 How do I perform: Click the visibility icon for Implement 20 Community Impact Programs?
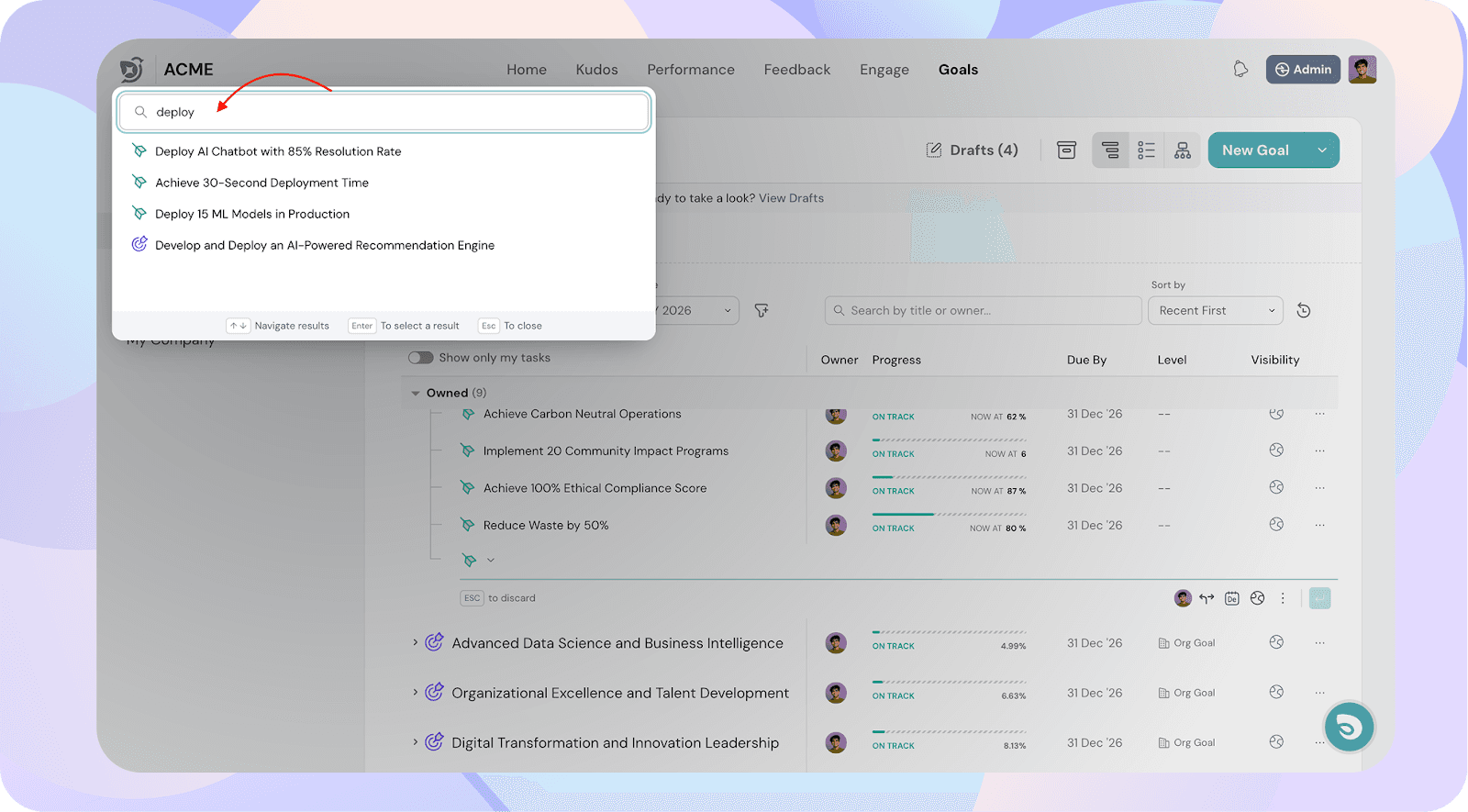coord(1276,450)
